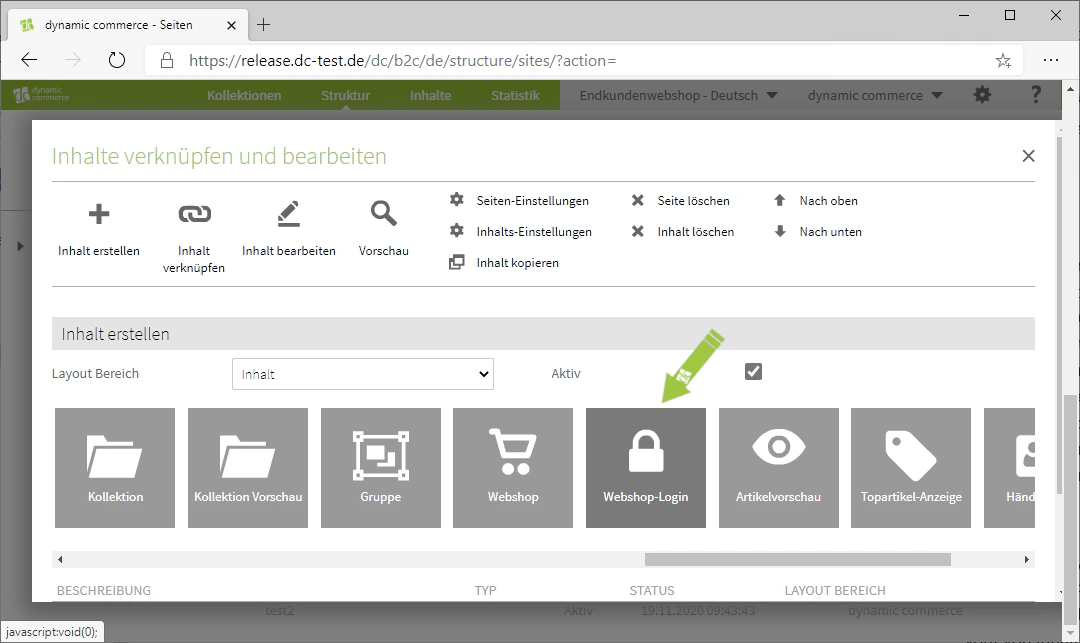
Task: Expand the Endkundenwebshop - Deutsch dropdown
Action: [x=678, y=96]
